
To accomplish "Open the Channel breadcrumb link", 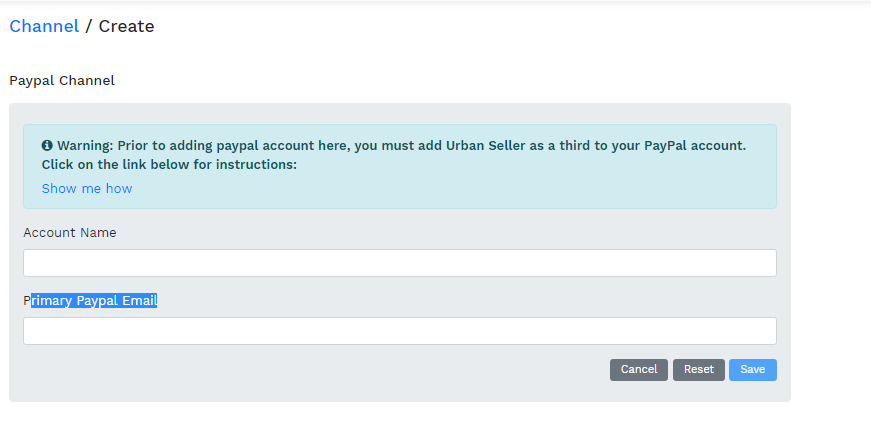I will 44,26.
